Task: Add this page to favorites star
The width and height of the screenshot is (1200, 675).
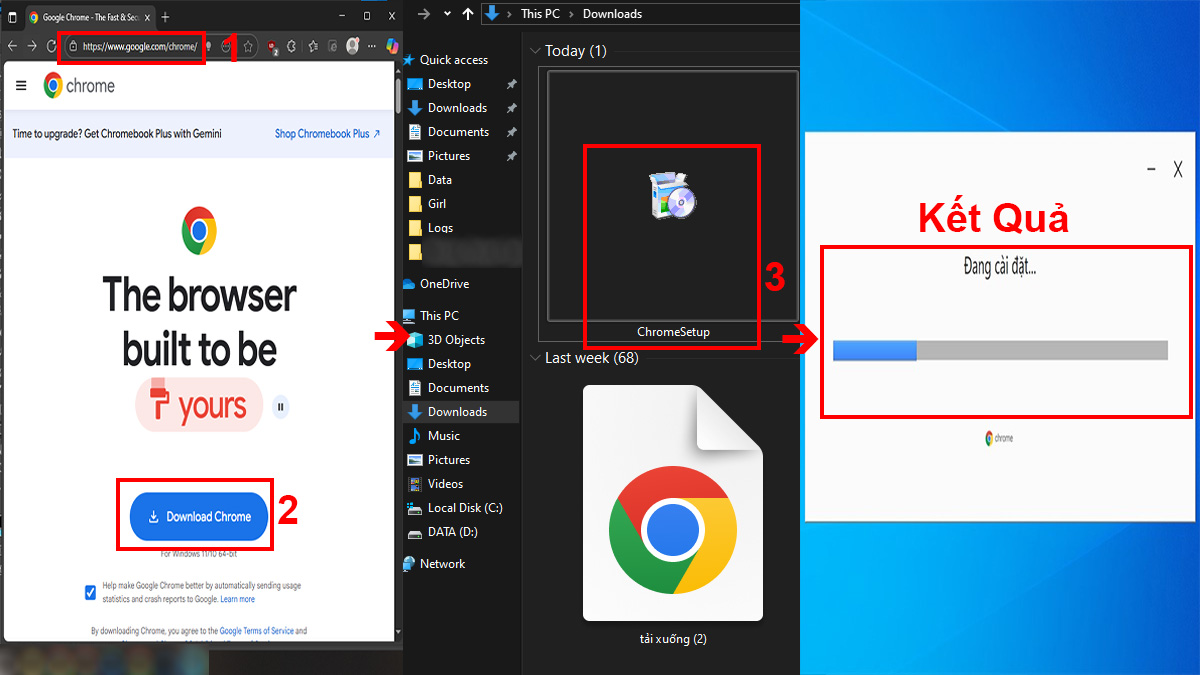Action: pos(248,46)
